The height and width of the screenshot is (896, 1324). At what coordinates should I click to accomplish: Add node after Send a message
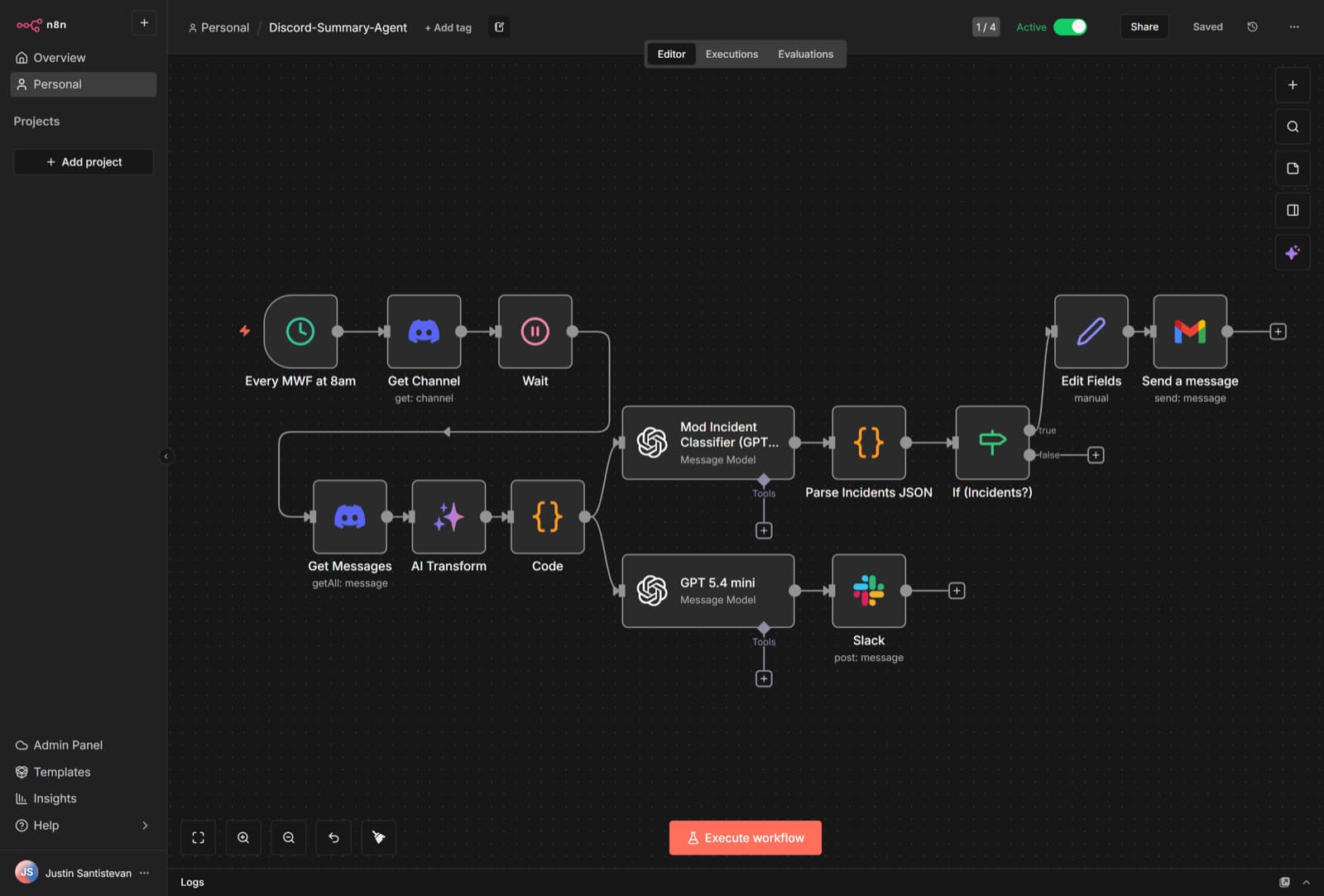coord(1278,332)
